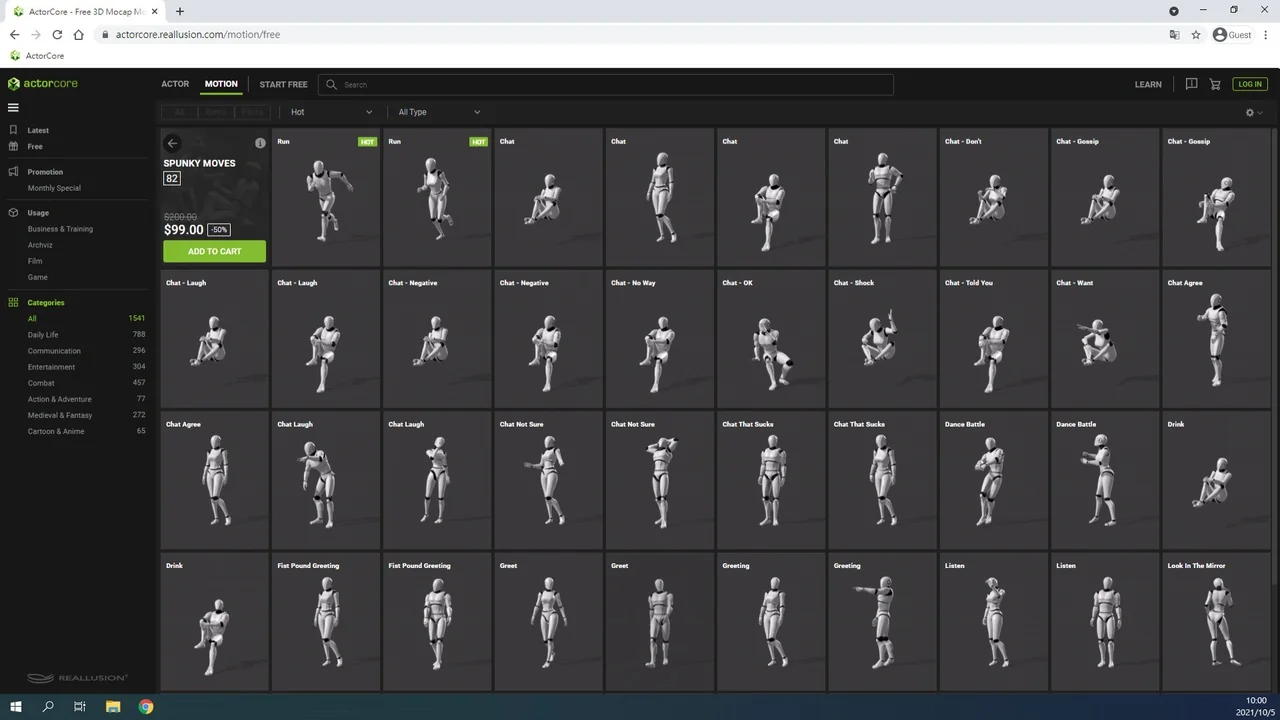Open the hamburger sidebar menu
The width and height of the screenshot is (1280, 720).
coord(13,108)
